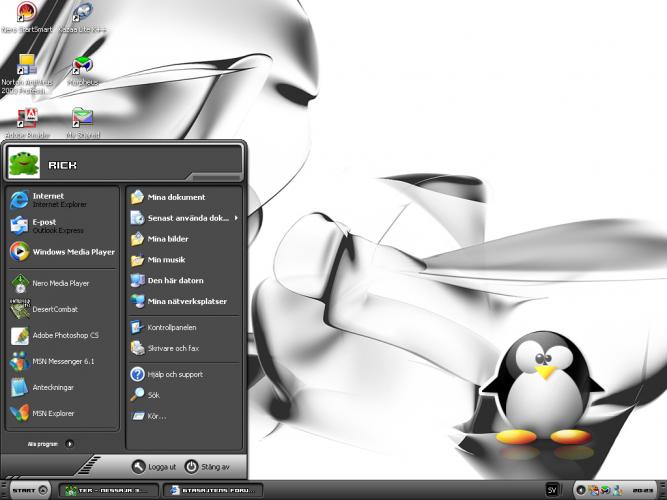Open Anteckningar notepad
Screen dimensions: 667x500
click(52, 387)
